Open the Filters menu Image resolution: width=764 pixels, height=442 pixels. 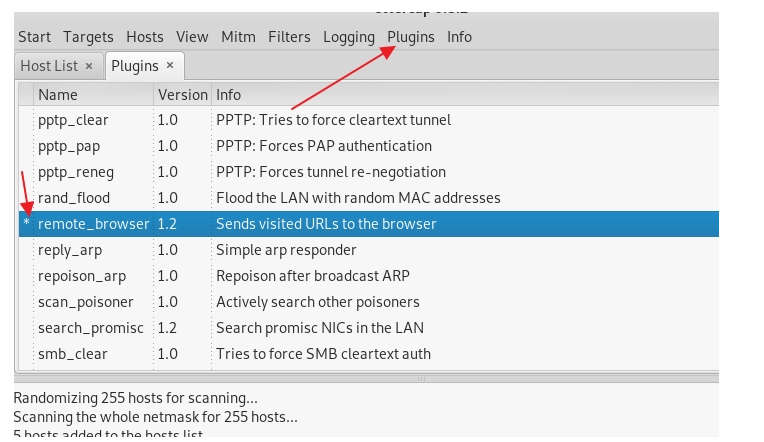[x=289, y=37]
